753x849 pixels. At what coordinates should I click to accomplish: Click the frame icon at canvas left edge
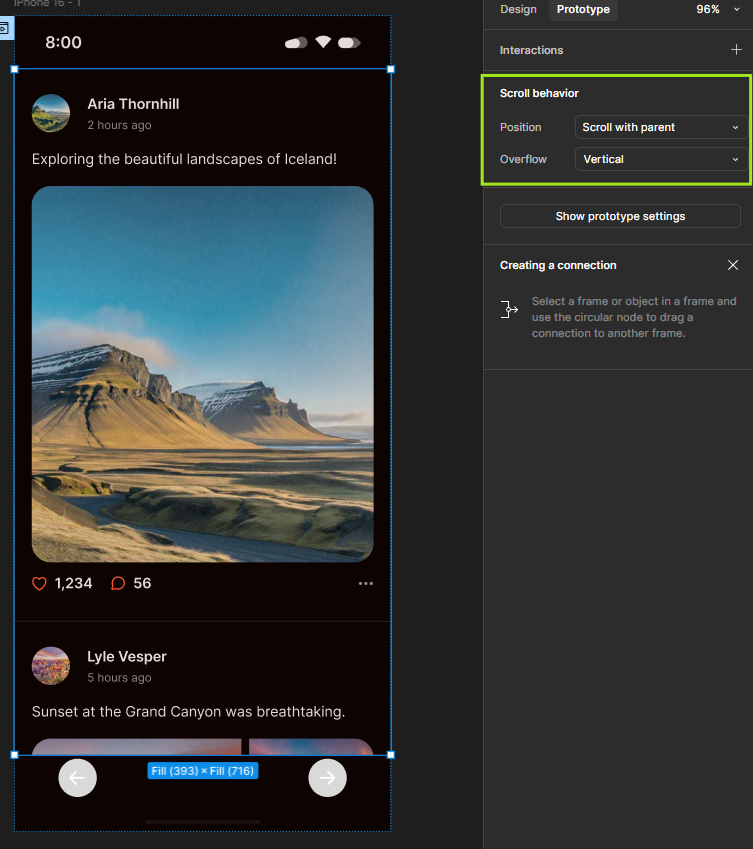tap(5, 28)
